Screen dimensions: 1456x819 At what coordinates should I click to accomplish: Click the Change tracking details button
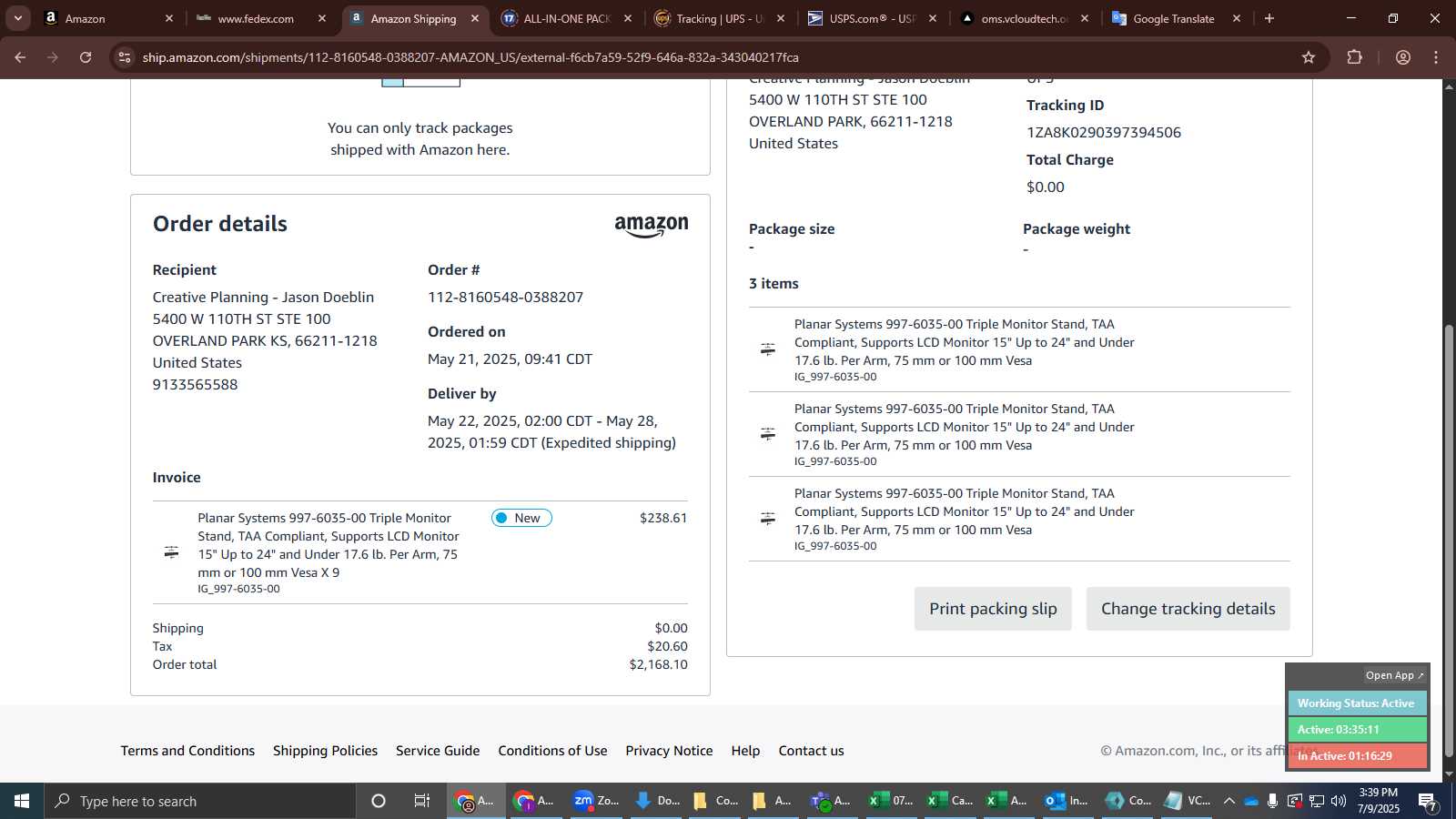coord(1188,609)
